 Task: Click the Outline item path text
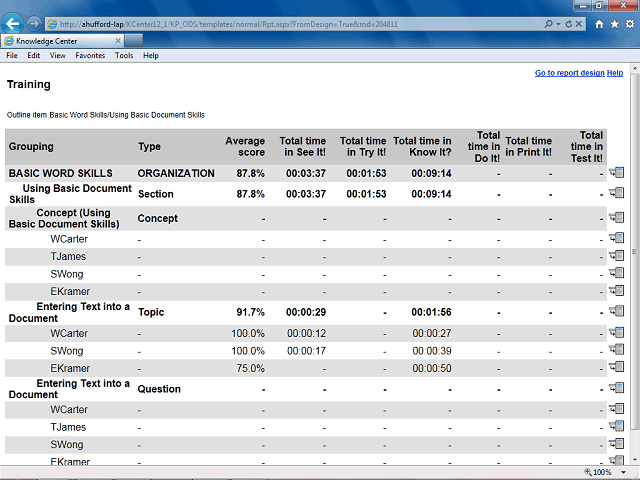pos(106,115)
